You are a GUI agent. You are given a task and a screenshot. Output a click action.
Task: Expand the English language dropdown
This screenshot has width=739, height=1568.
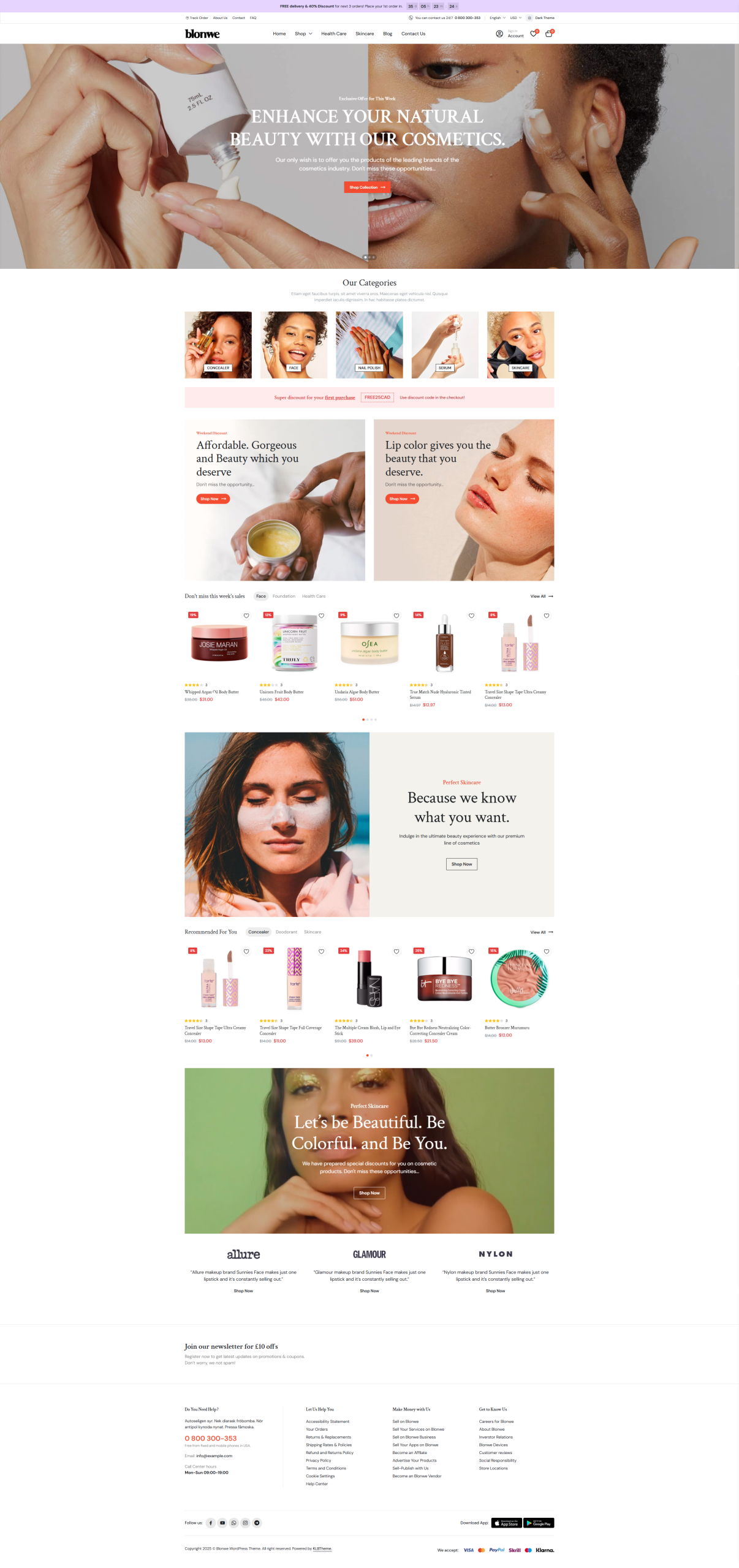pos(498,18)
